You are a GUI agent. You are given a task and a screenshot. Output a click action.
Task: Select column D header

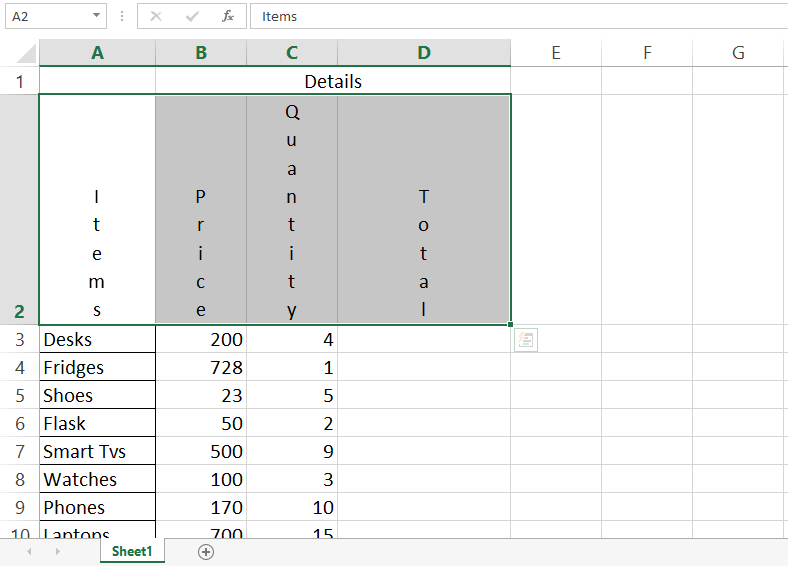[x=424, y=53]
